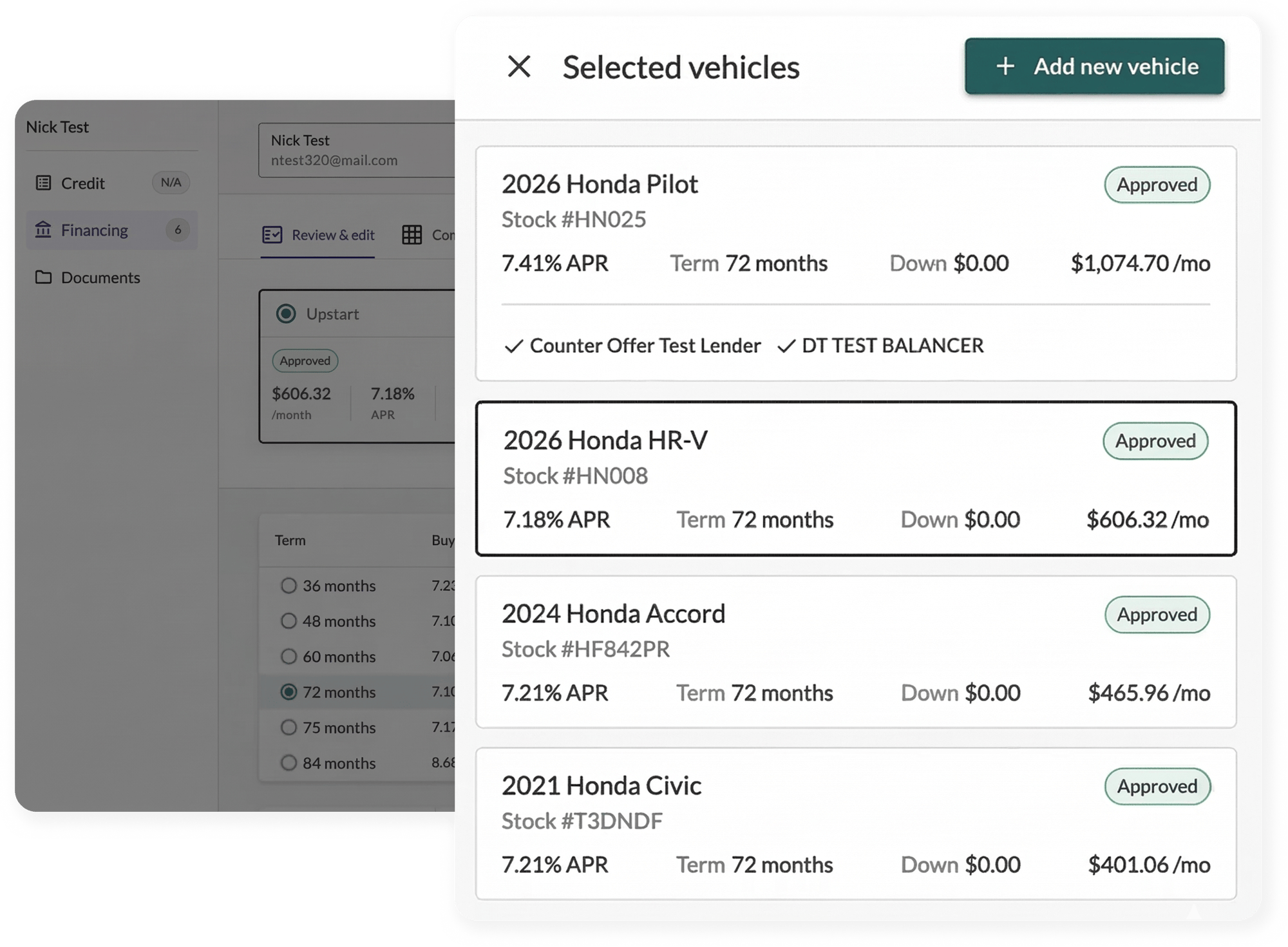Select the 36 months term option
Image resolution: width=1288 pixels, height=947 pixels.
288,586
